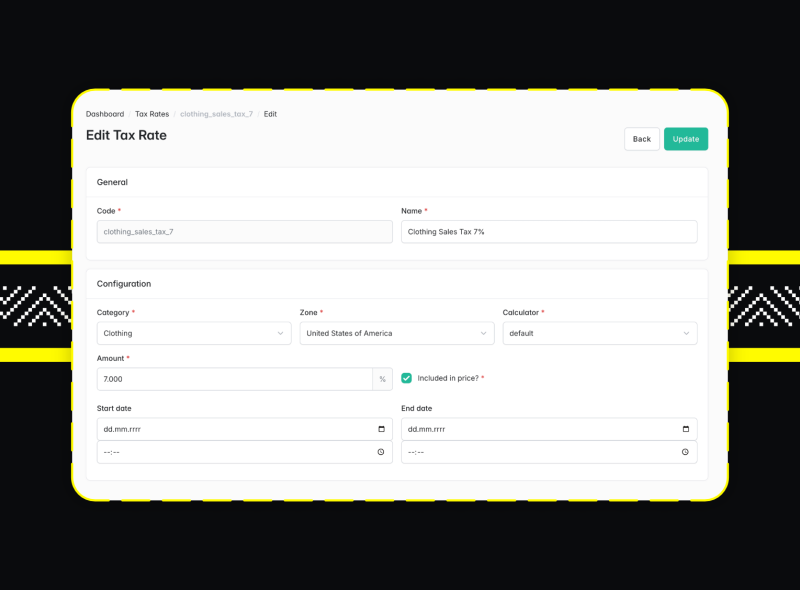Open the Start date time clock picker
This screenshot has width=800, height=590.
click(x=382, y=451)
